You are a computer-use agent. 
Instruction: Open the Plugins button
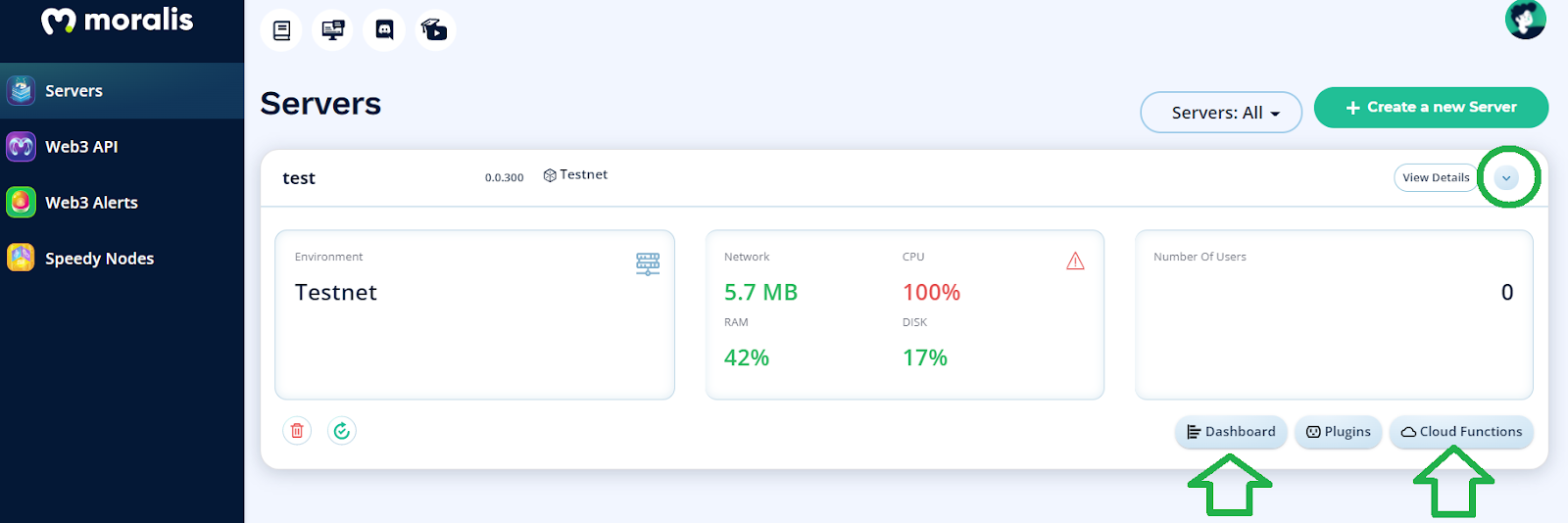1339,432
